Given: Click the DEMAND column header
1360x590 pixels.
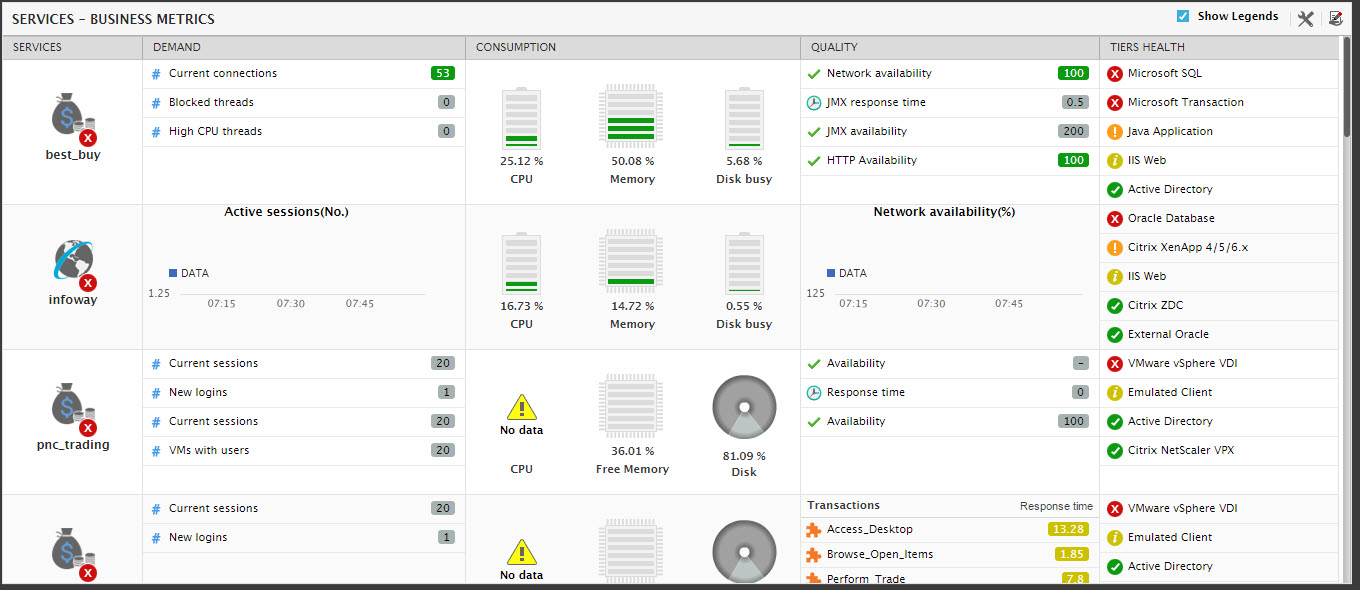Looking at the screenshot, I should tap(177, 47).
